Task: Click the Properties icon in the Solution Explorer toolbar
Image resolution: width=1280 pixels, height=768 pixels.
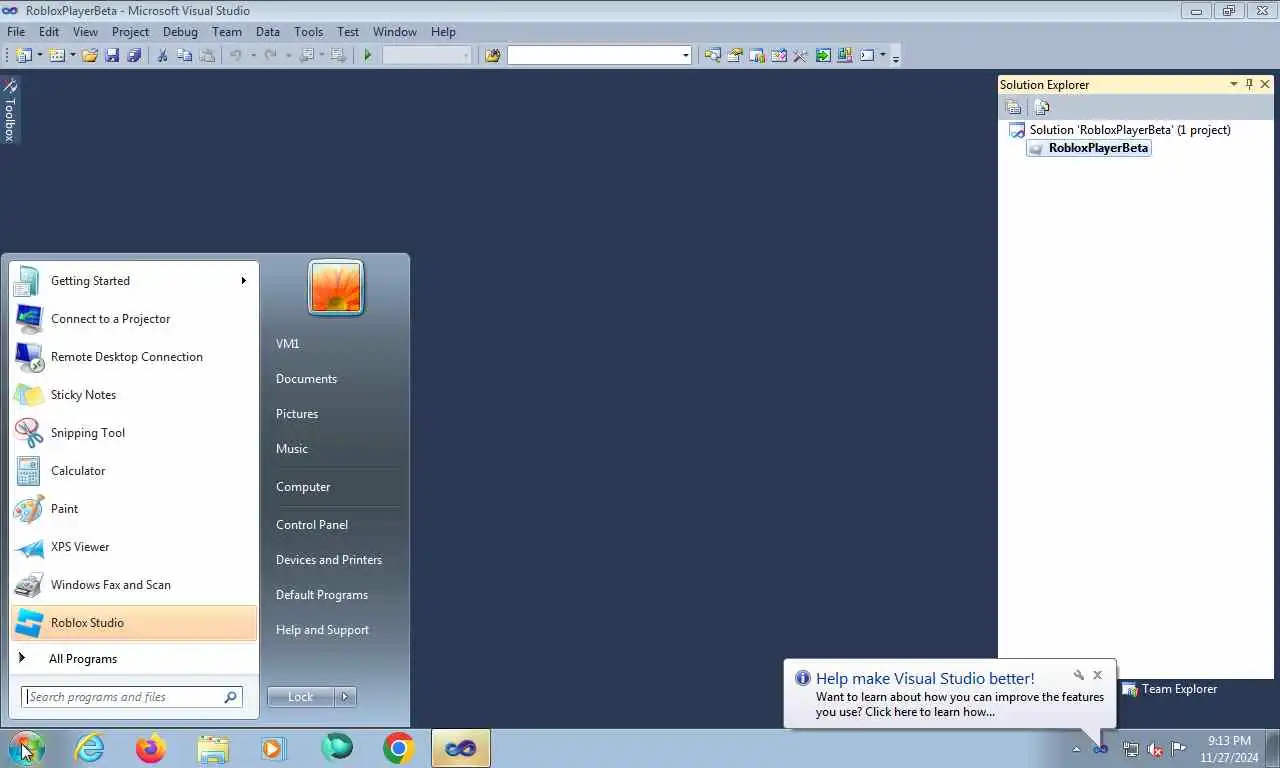Action: 1013,108
